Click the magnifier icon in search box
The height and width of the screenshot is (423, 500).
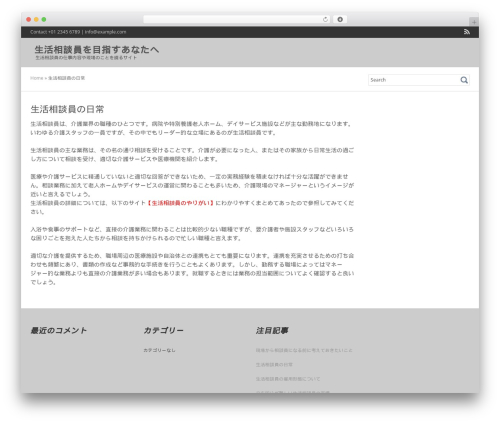pos(464,80)
